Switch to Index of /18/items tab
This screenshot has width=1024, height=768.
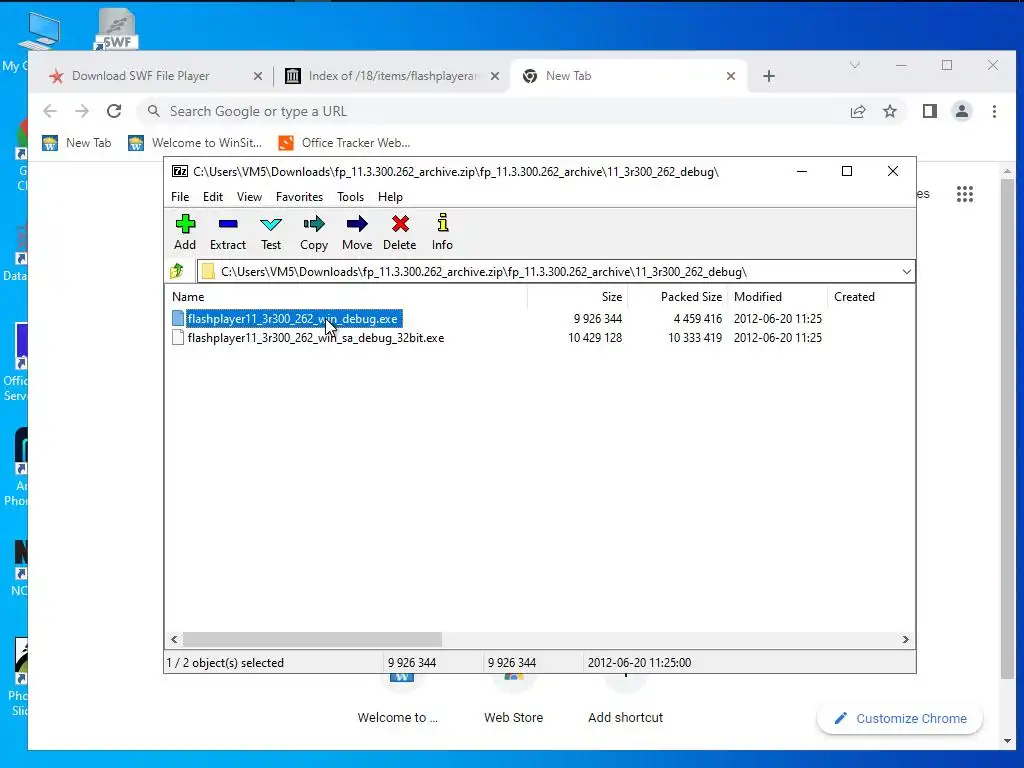click(393, 76)
